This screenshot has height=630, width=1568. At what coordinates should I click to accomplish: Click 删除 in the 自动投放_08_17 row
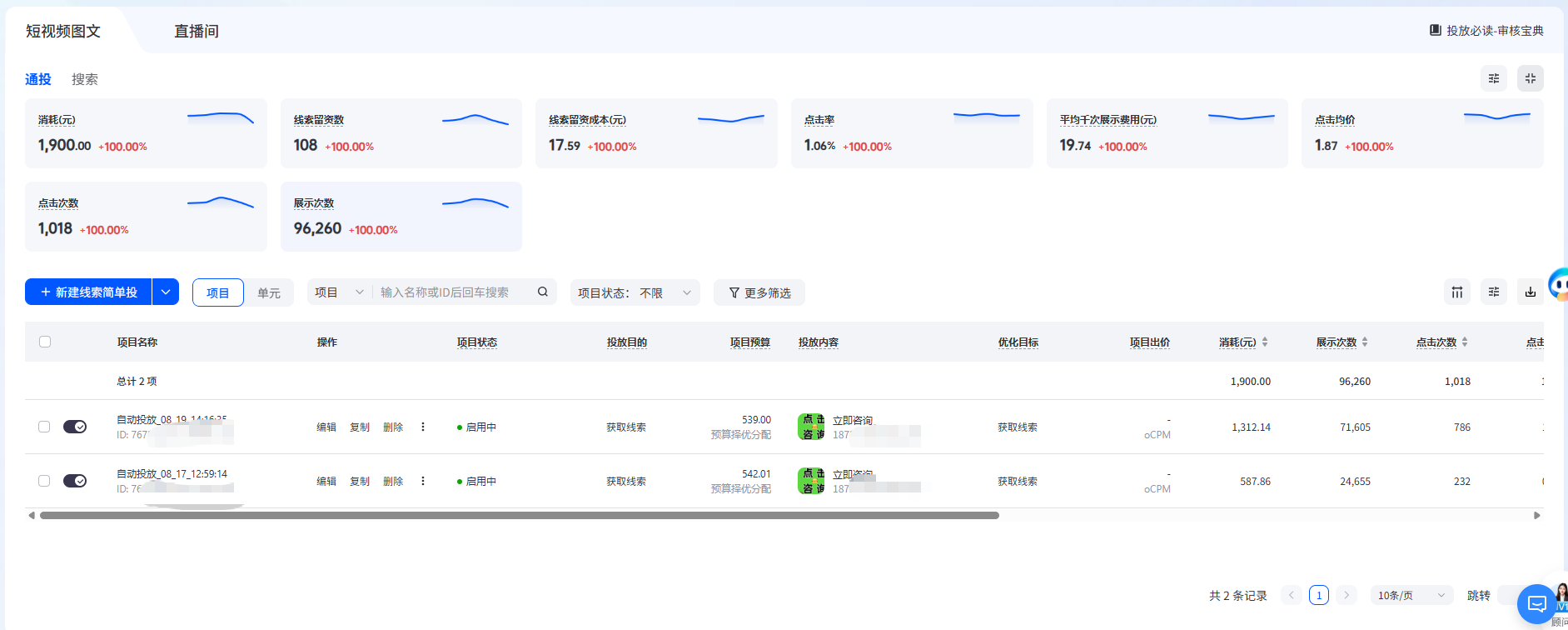(x=393, y=481)
